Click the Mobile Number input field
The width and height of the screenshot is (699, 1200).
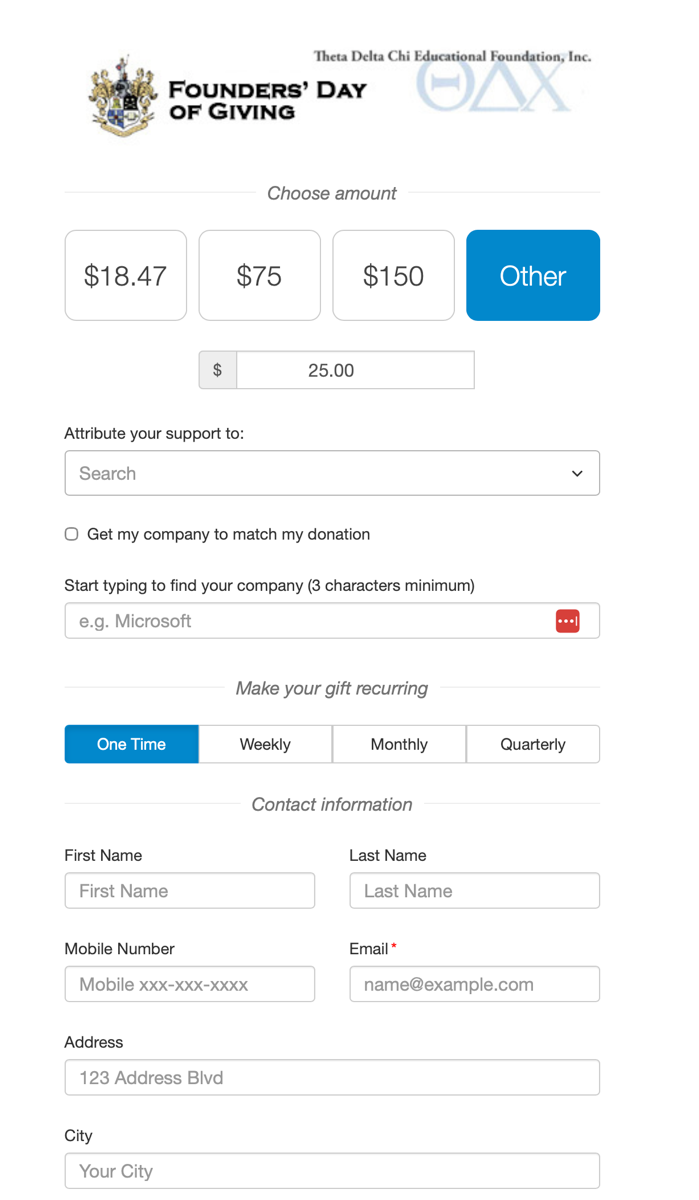click(x=190, y=984)
